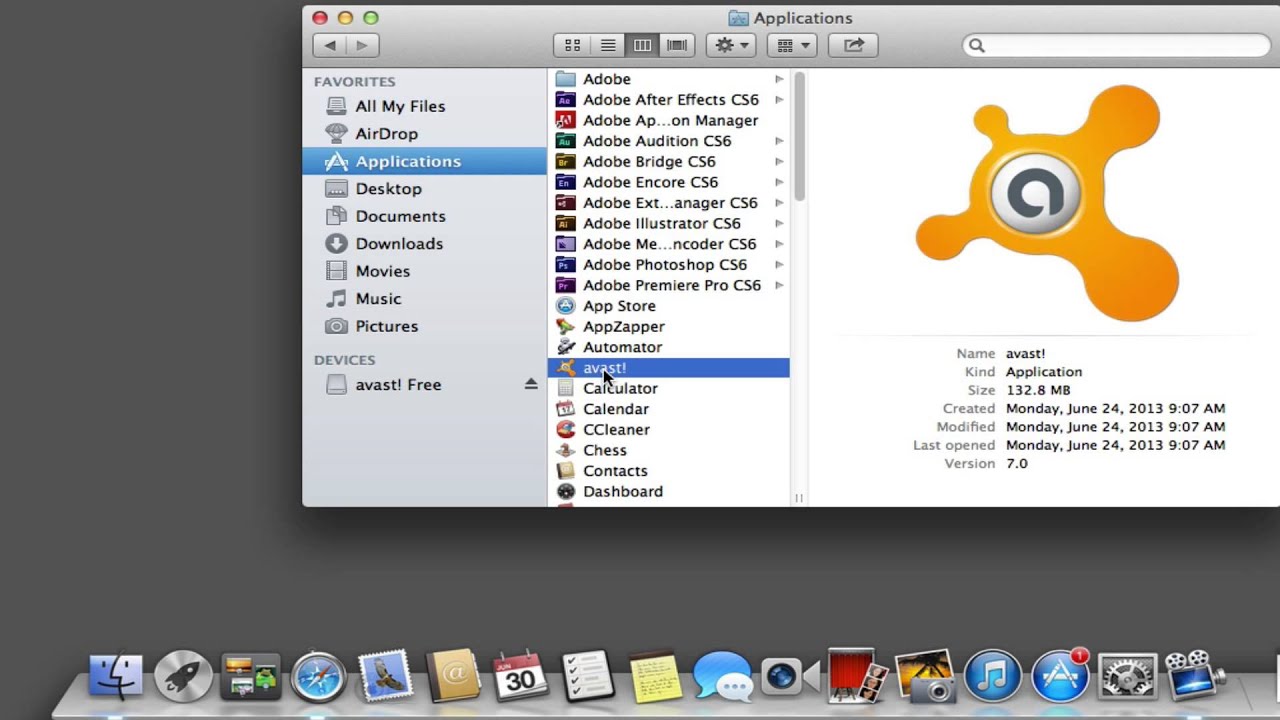The image size is (1280, 720).
Task: Go forward using the toolbar forward arrow
Action: click(362, 45)
